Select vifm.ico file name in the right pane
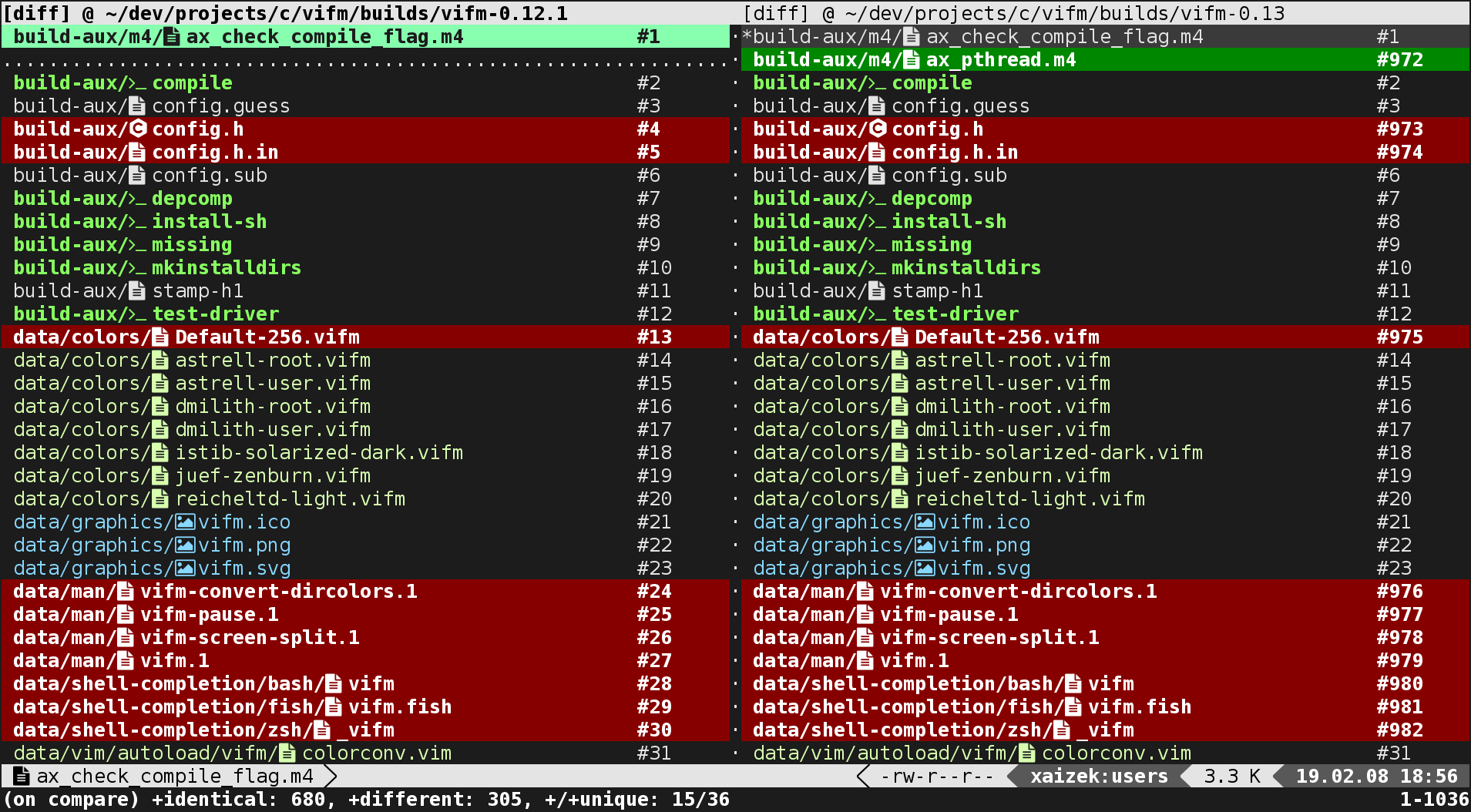 pos(984,522)
